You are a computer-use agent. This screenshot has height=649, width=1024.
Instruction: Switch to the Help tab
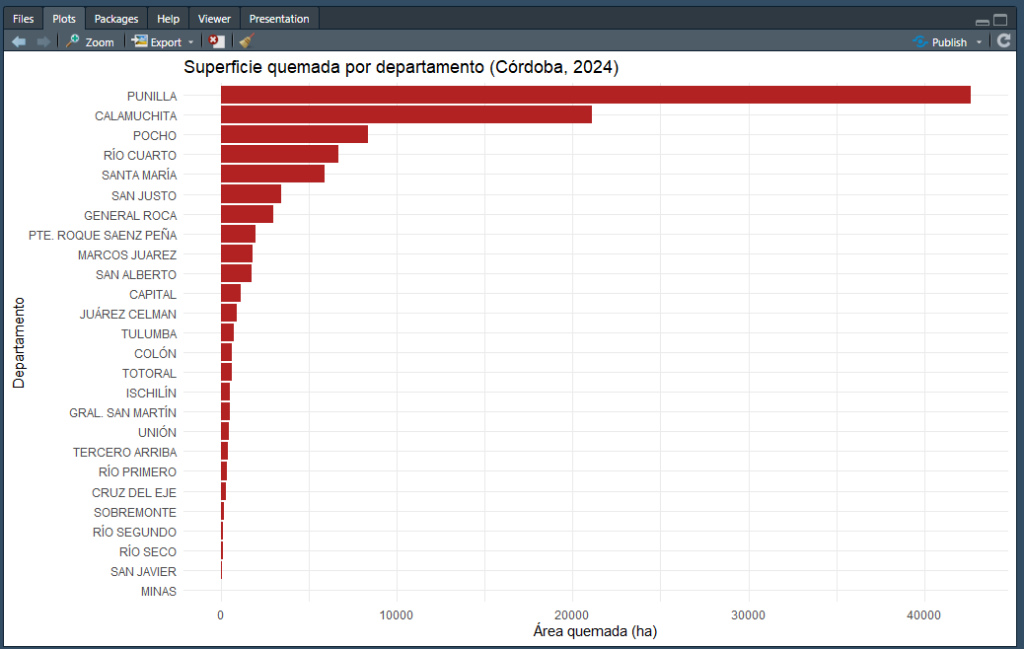coord(169,19)
